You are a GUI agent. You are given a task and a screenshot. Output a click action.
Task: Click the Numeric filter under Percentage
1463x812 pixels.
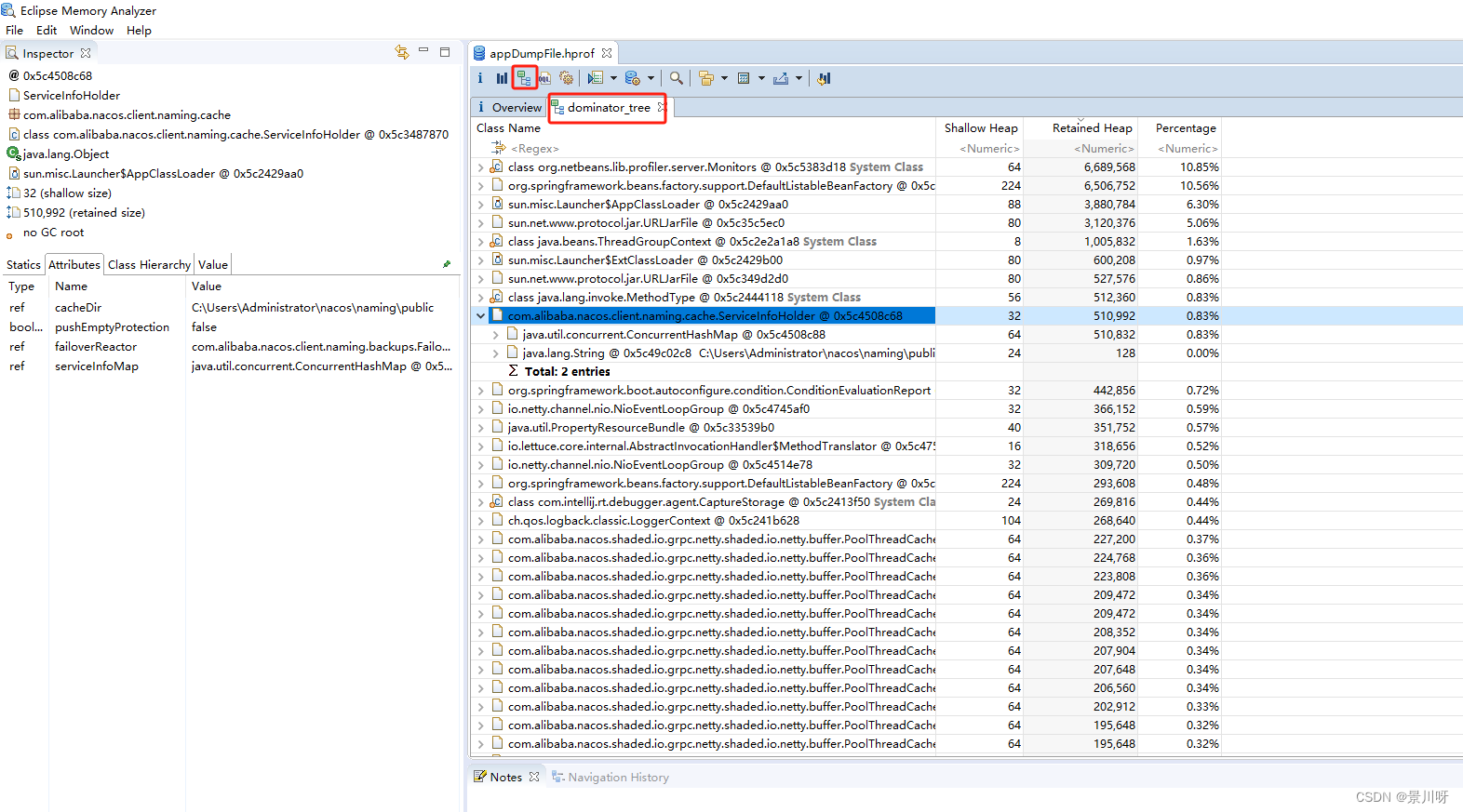coord(1179,149)
